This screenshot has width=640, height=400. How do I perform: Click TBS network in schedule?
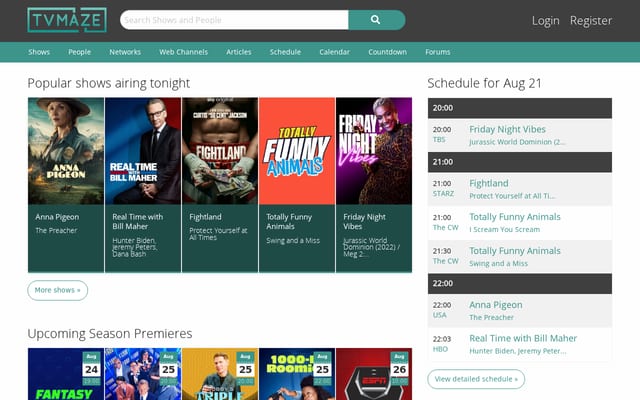(439, 140)
